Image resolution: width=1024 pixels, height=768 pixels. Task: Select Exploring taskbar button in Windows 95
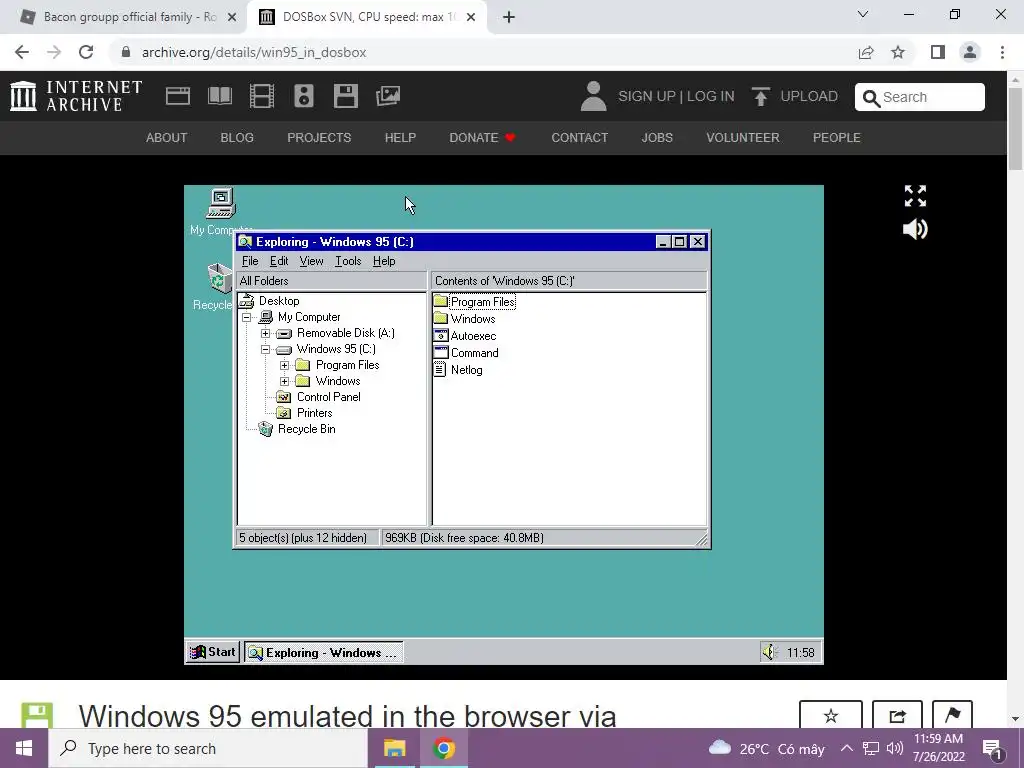pos(324,652)
